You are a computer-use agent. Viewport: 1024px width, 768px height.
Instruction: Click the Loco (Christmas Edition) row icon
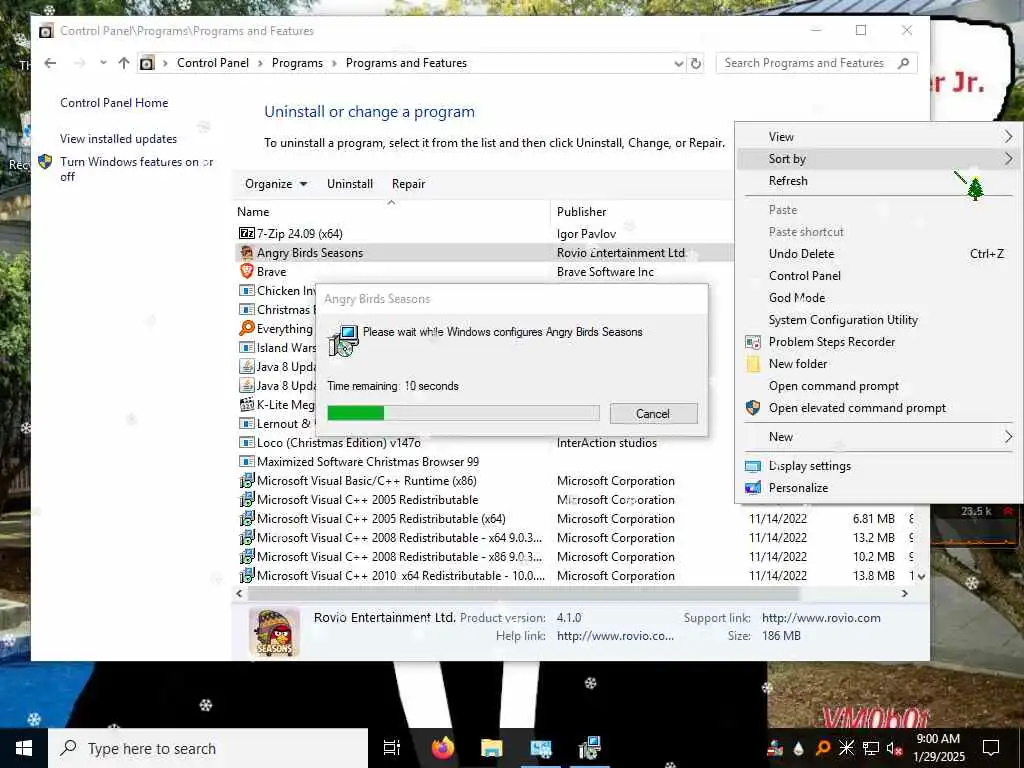pyautogui.click(x=246, y=442)
